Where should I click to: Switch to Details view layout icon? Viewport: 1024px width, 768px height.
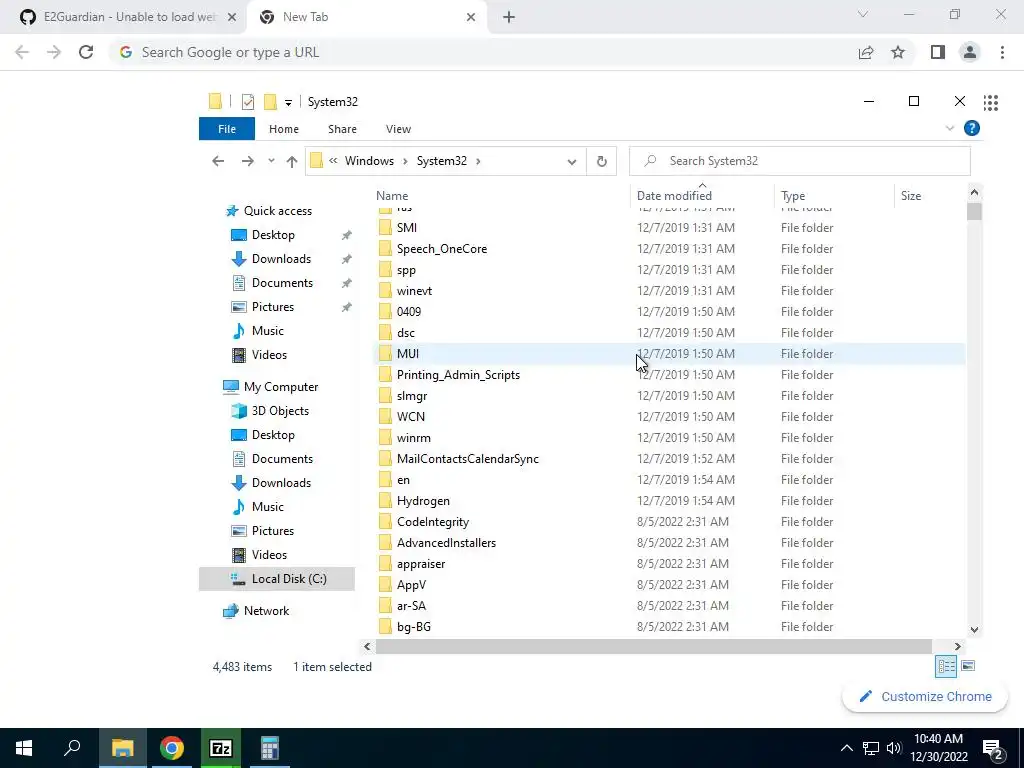click(946, 666)
